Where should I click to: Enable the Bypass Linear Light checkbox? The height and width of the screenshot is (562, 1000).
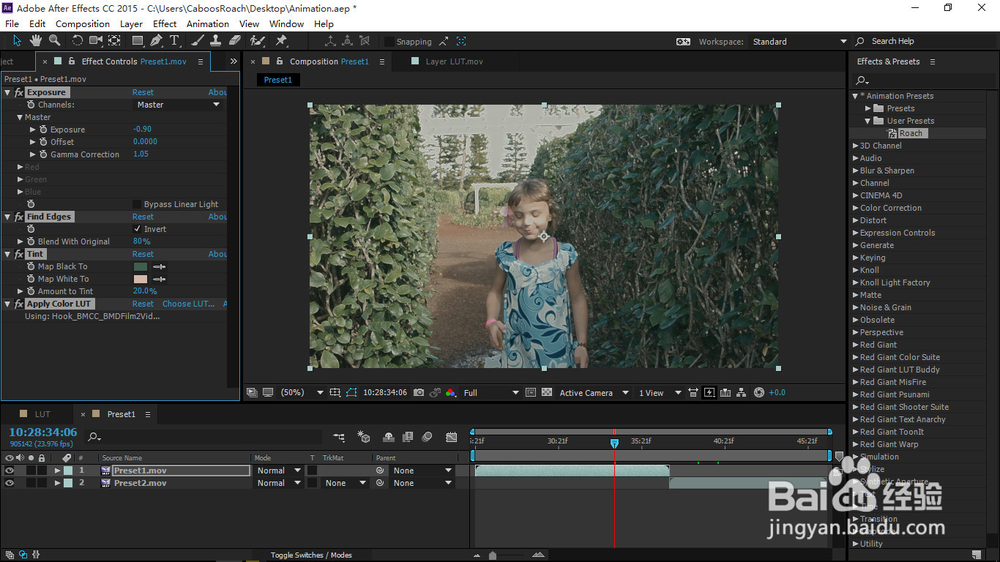(137, 204)
